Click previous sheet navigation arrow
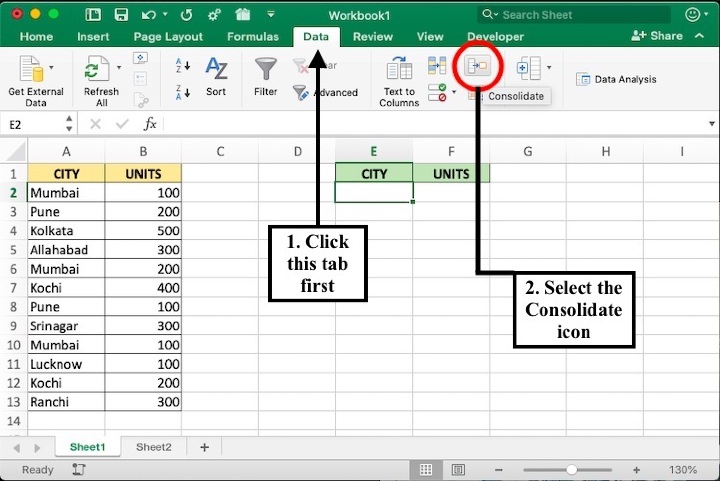The width and height of the screenshot is (720, 481). 17,447
